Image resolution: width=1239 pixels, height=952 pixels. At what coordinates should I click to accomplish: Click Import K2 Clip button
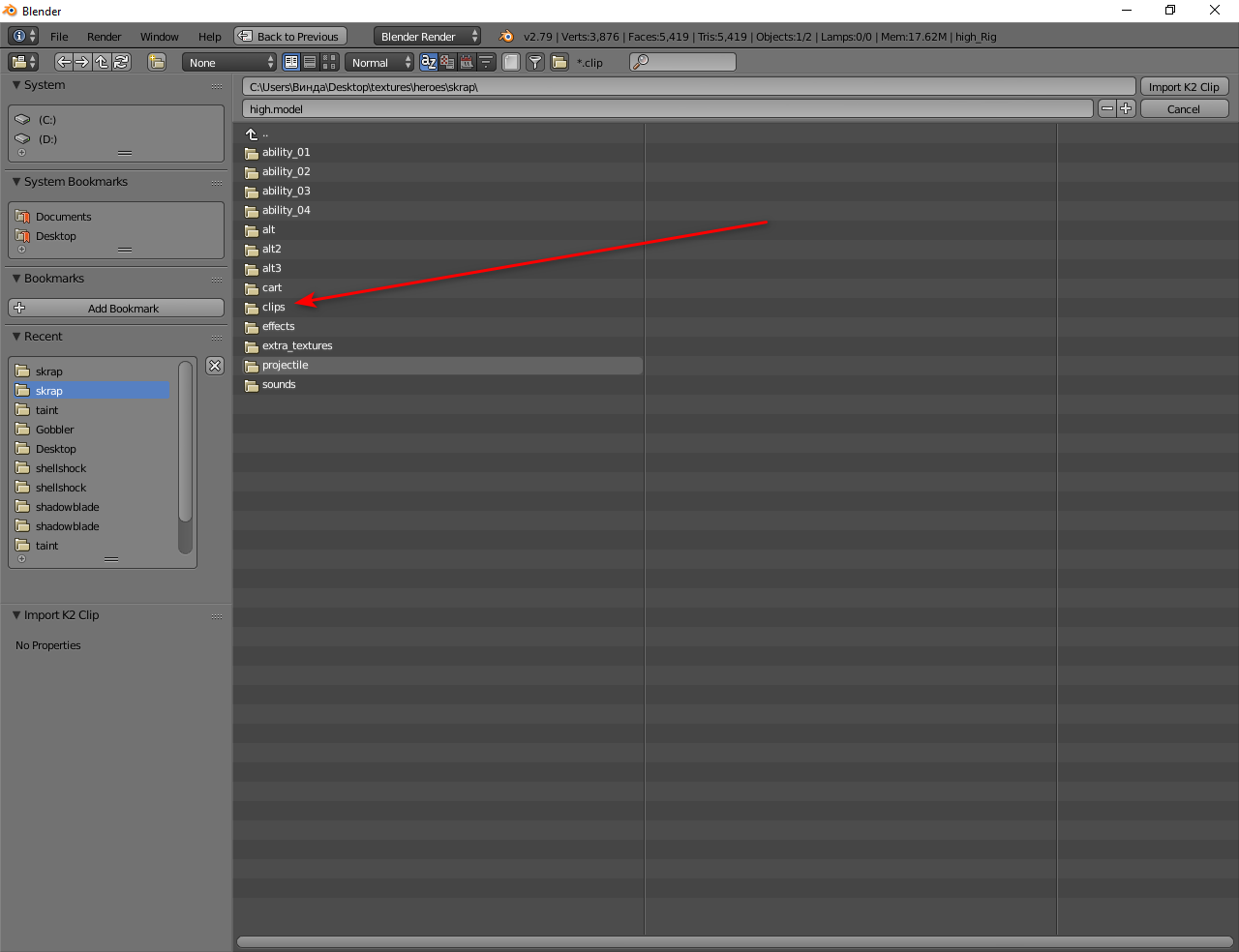point(1185,86)
